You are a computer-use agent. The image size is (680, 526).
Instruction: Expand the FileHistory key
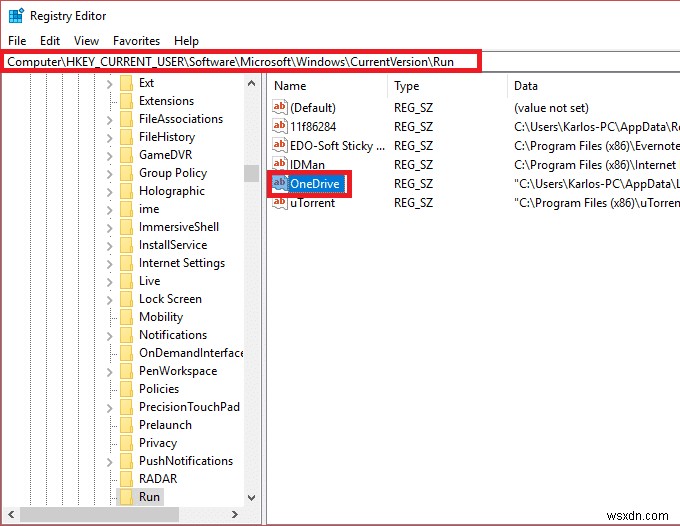coord(110,138)
